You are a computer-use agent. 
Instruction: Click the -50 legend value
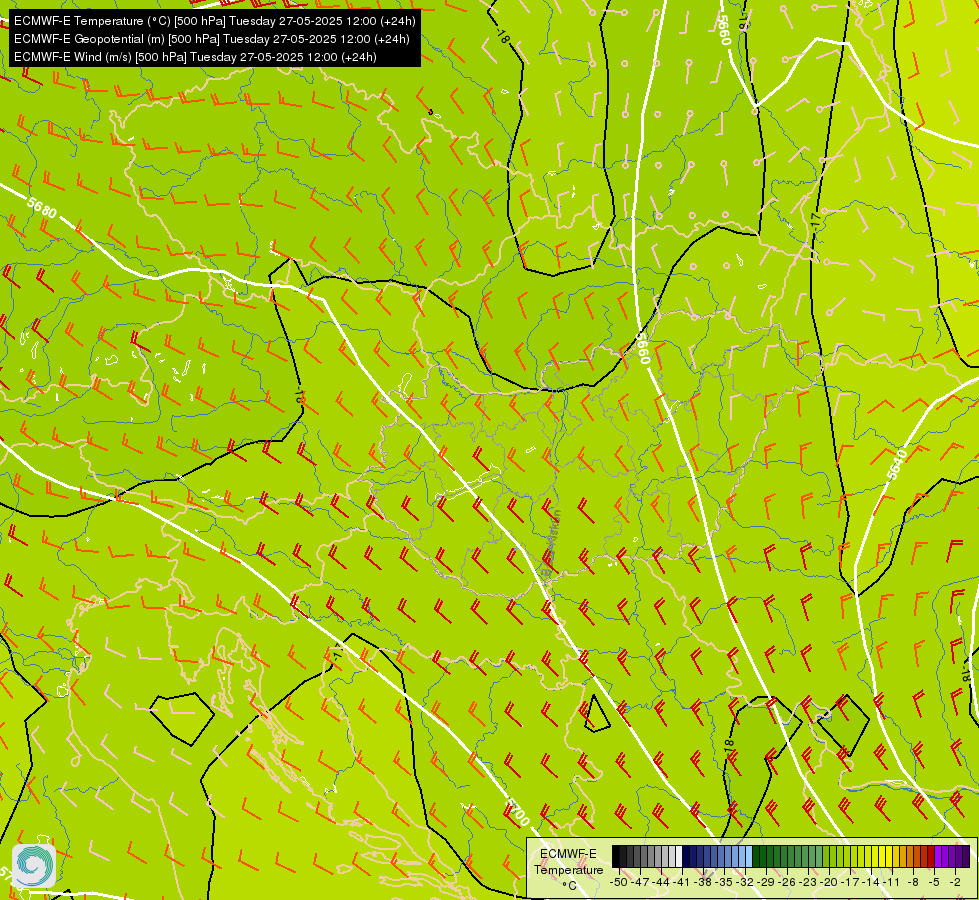(x=619, y=882)
